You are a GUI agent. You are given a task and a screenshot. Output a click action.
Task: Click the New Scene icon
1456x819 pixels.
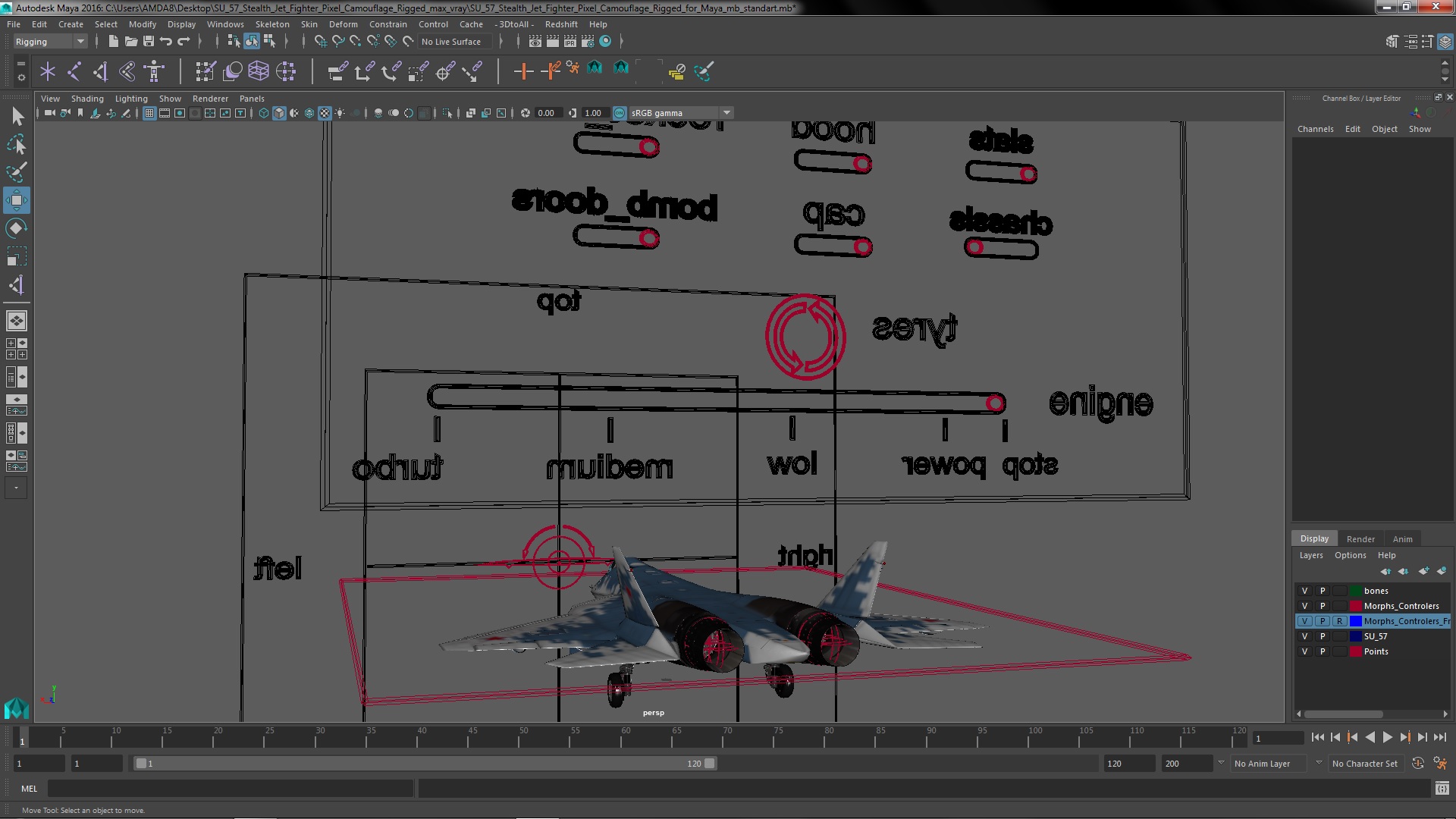113,41
